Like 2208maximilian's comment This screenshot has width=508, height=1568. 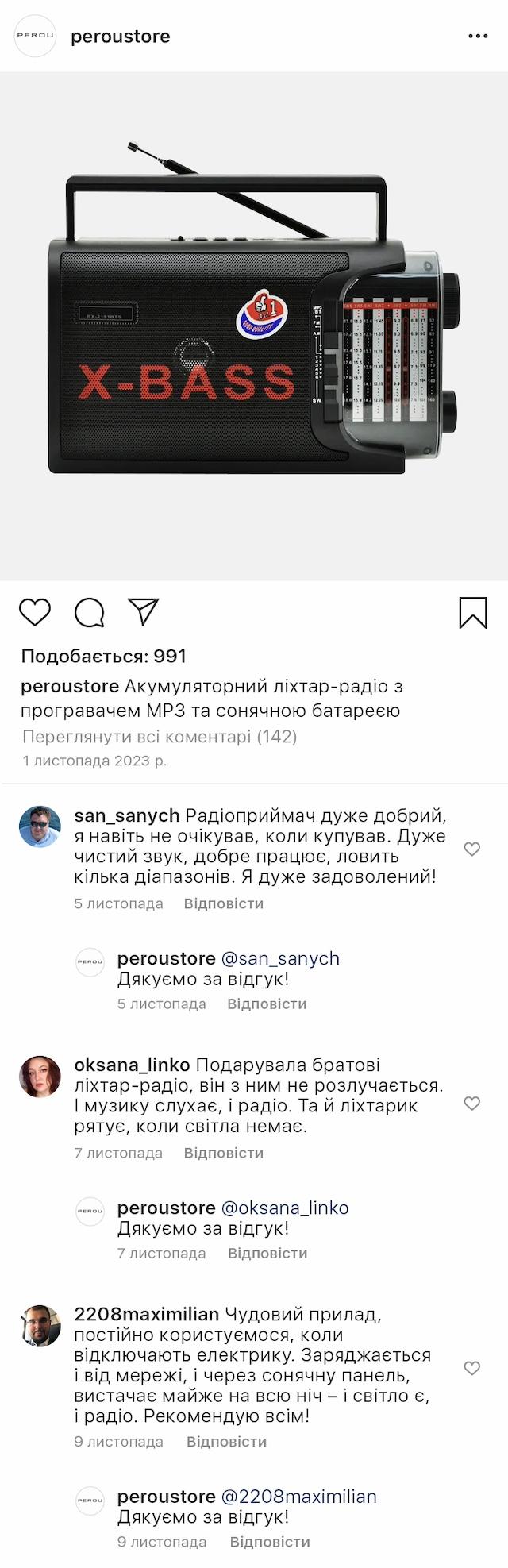click(x=472, y=1368)
